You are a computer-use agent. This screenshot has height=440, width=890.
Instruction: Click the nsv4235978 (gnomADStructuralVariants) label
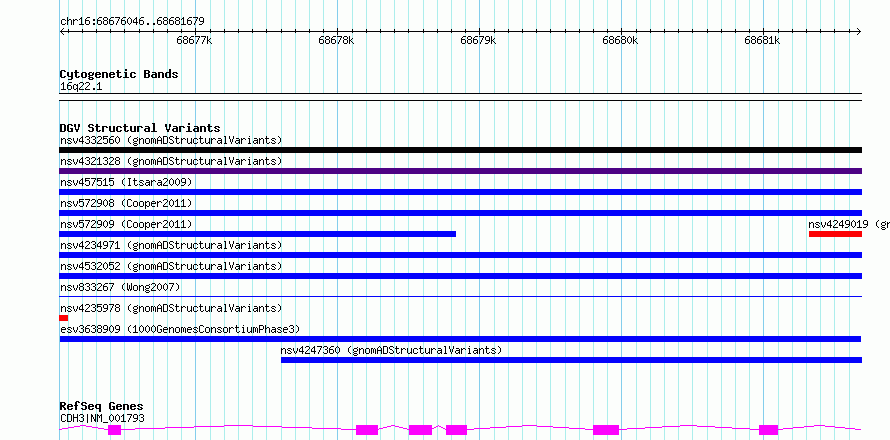[x=171, y=308]
